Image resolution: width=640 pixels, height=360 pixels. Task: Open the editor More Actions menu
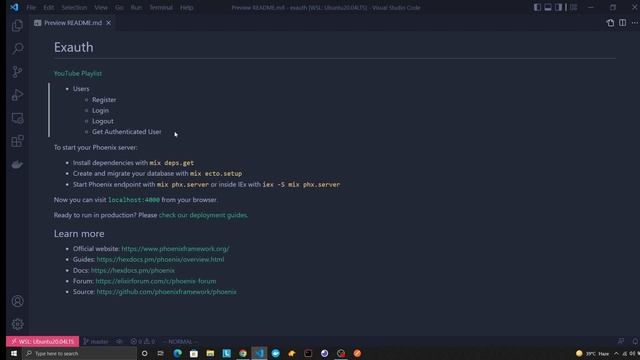(x=635, y=23)
